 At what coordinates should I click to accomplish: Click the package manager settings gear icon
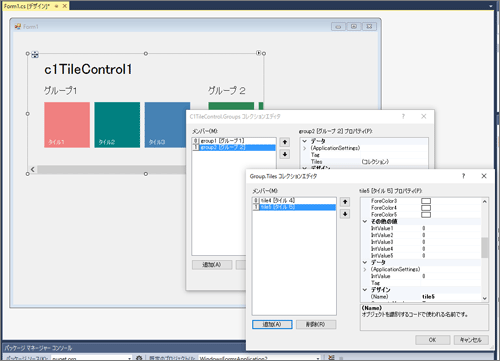point(139,358)
